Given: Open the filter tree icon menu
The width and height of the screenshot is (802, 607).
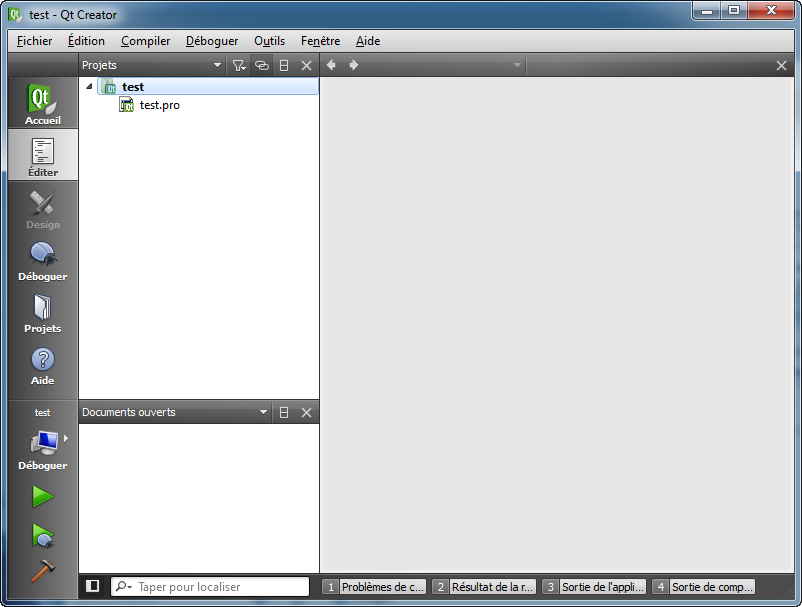Looking at the screenshot, I should pos(239,64).
